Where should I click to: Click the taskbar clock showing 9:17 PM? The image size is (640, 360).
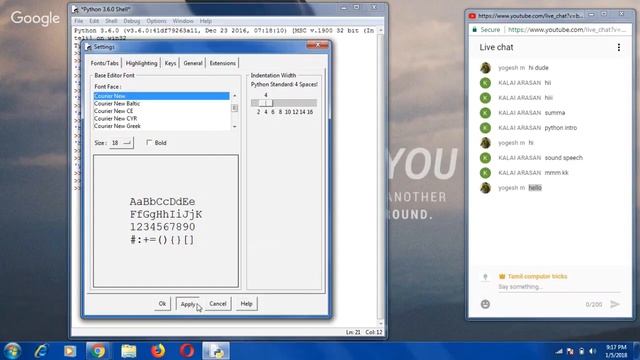coord(616,351)
